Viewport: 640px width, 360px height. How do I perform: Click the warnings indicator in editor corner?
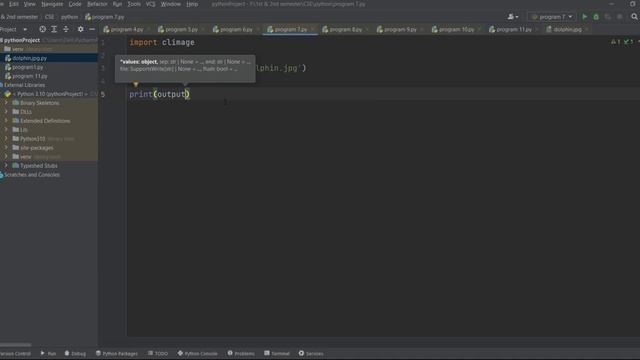pyautogui.click(x=616, y=42)
